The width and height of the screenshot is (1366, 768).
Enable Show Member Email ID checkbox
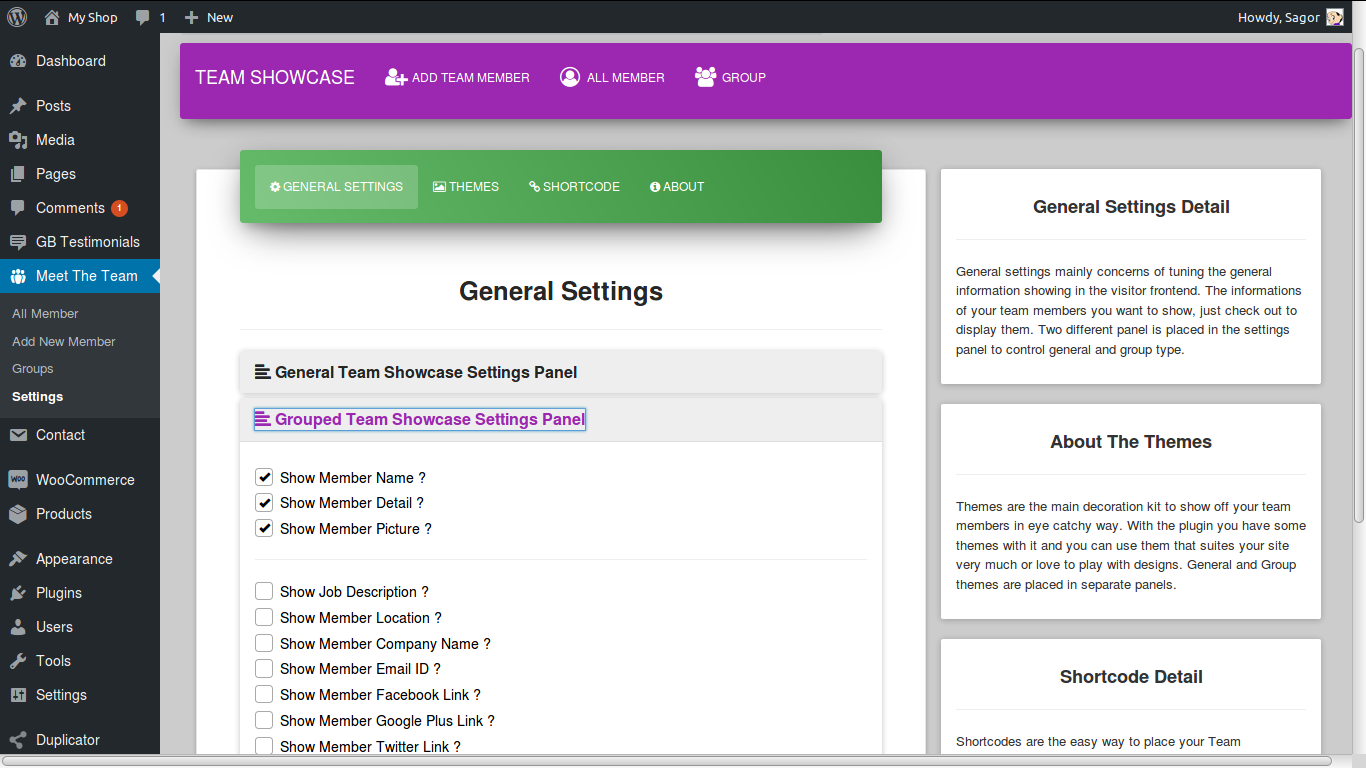264,668
